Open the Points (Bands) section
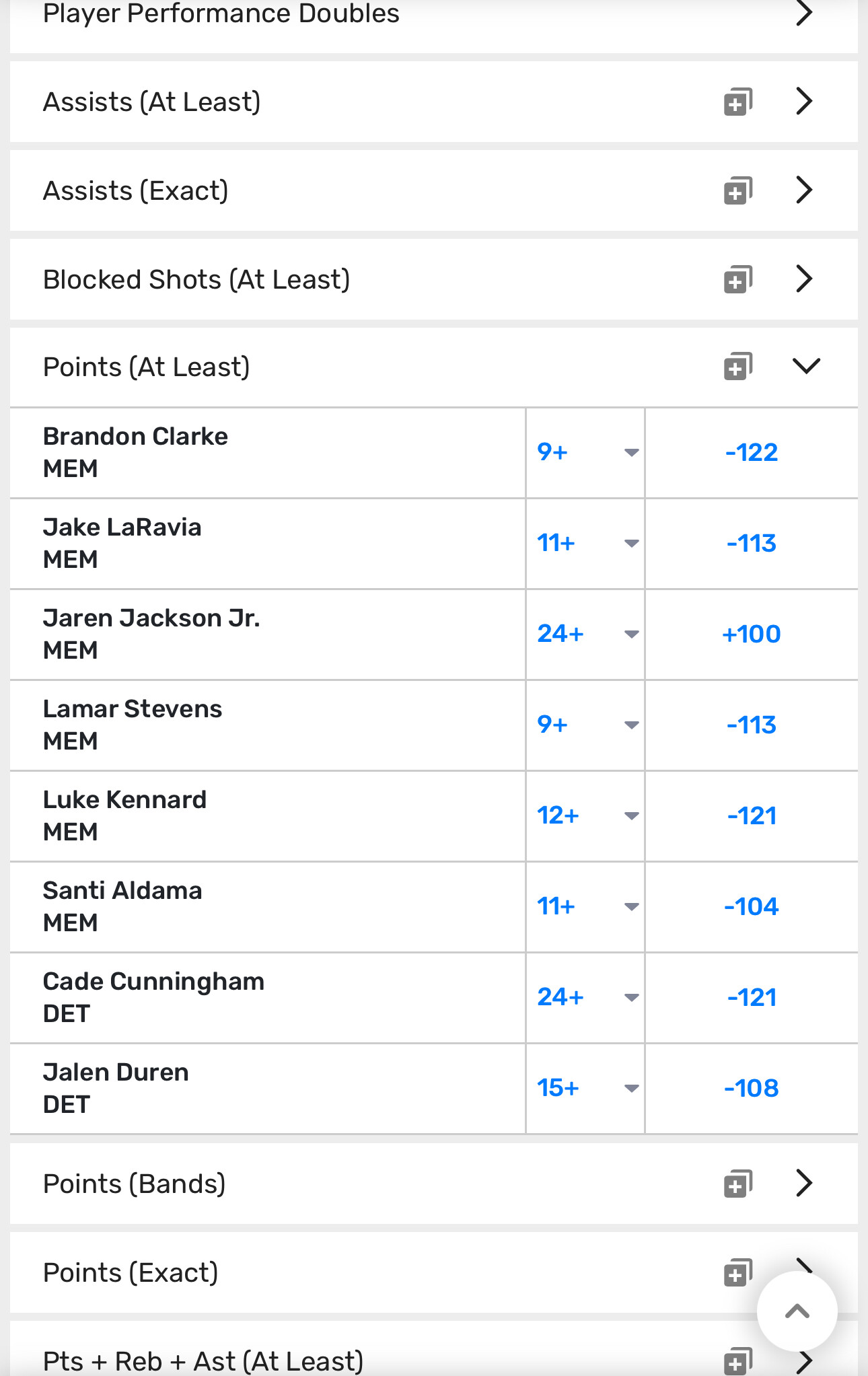The image size is (868, 1376). click(x=804, y=1183)
